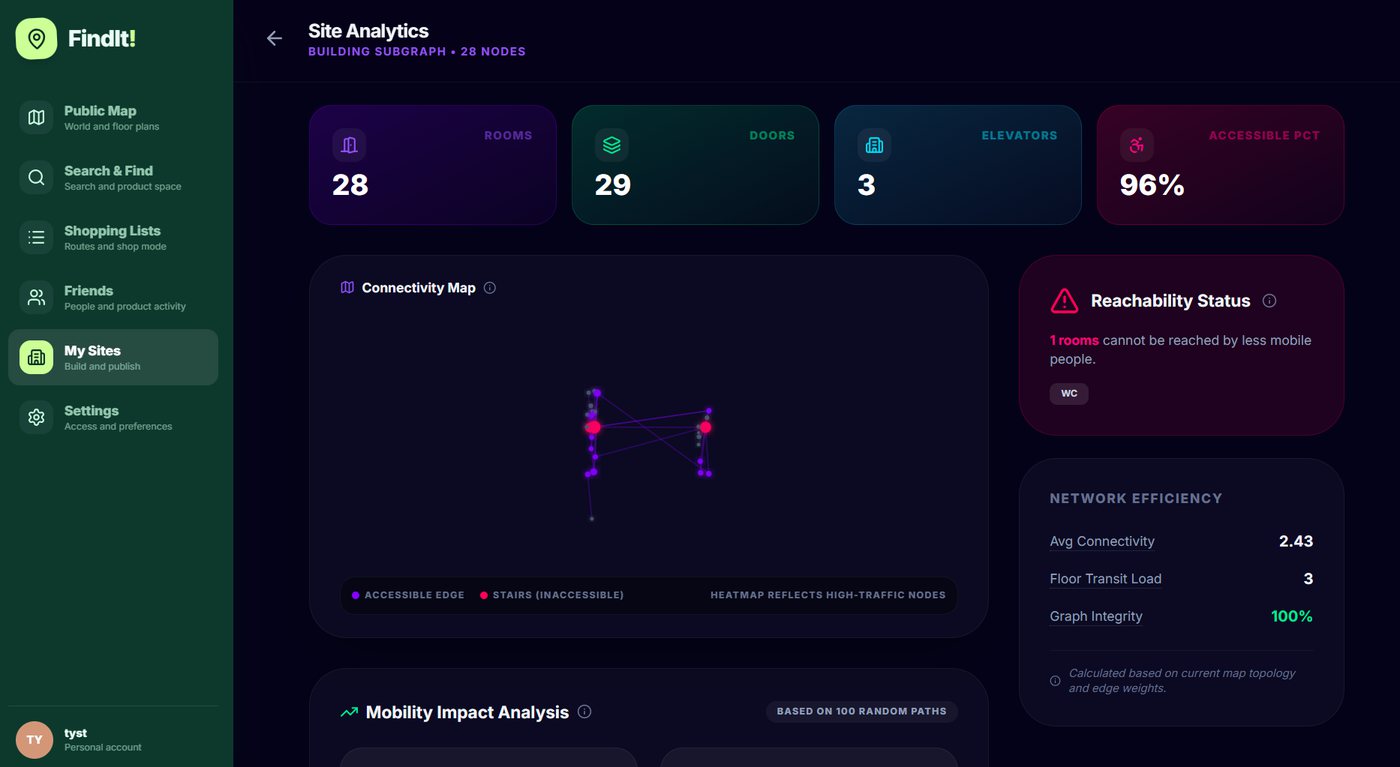Click the 2.43 connectivity value

tap(1296, 541)
